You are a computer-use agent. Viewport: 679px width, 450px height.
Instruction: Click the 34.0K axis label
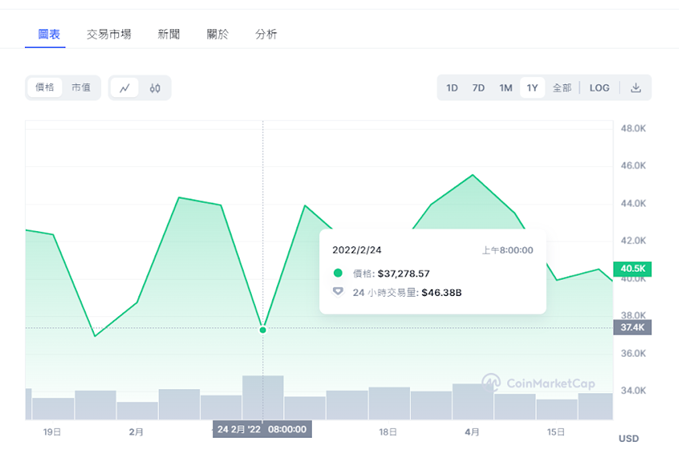(x=633, y=391)
